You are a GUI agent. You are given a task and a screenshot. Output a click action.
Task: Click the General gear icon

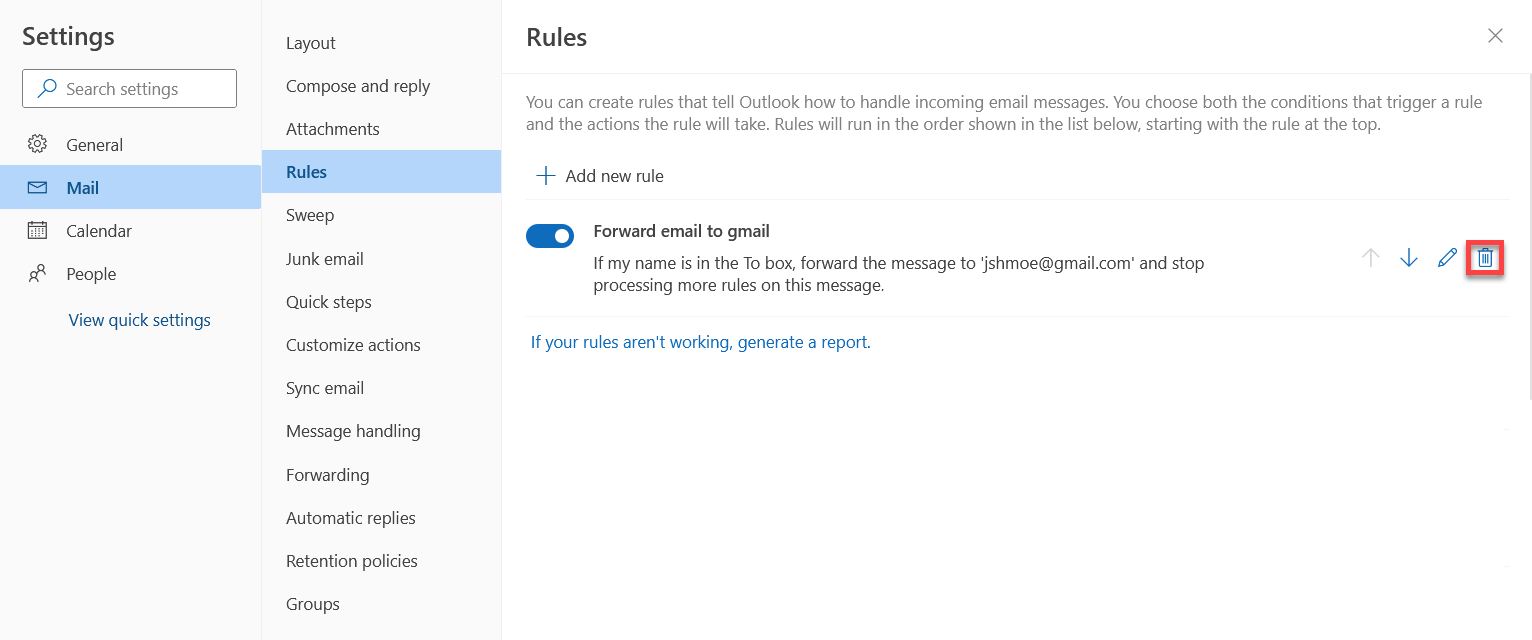(38, 144)
